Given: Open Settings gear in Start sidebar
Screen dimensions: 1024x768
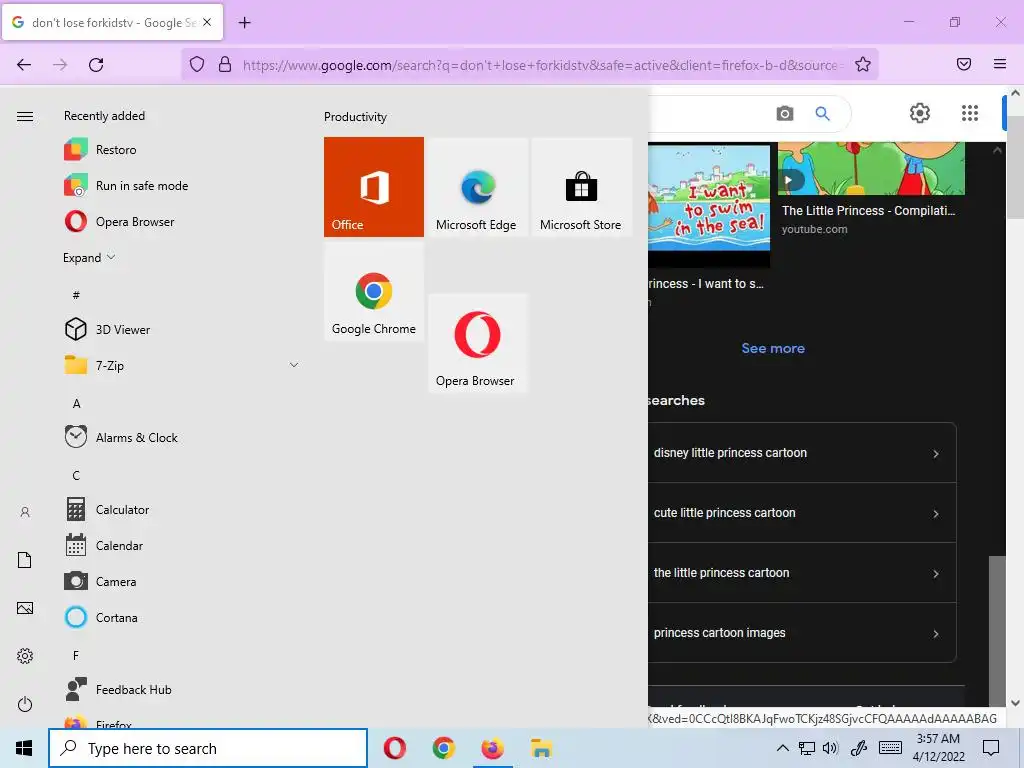Looking at the screenshot, I should coord(25,656).
